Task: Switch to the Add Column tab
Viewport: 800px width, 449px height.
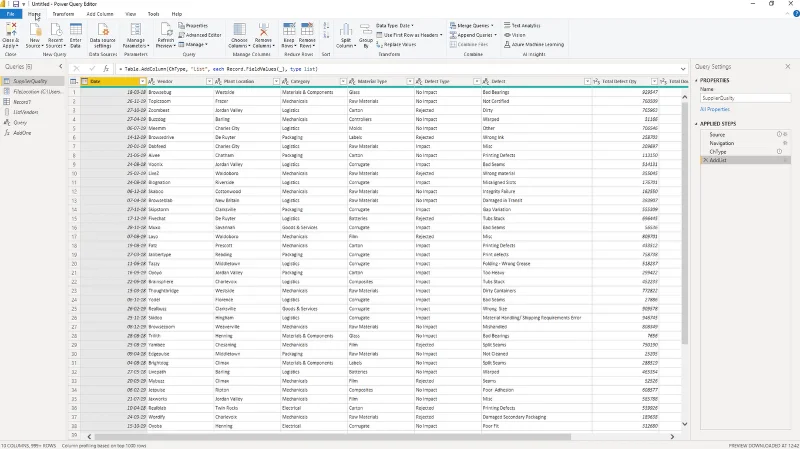Action: 100,14
